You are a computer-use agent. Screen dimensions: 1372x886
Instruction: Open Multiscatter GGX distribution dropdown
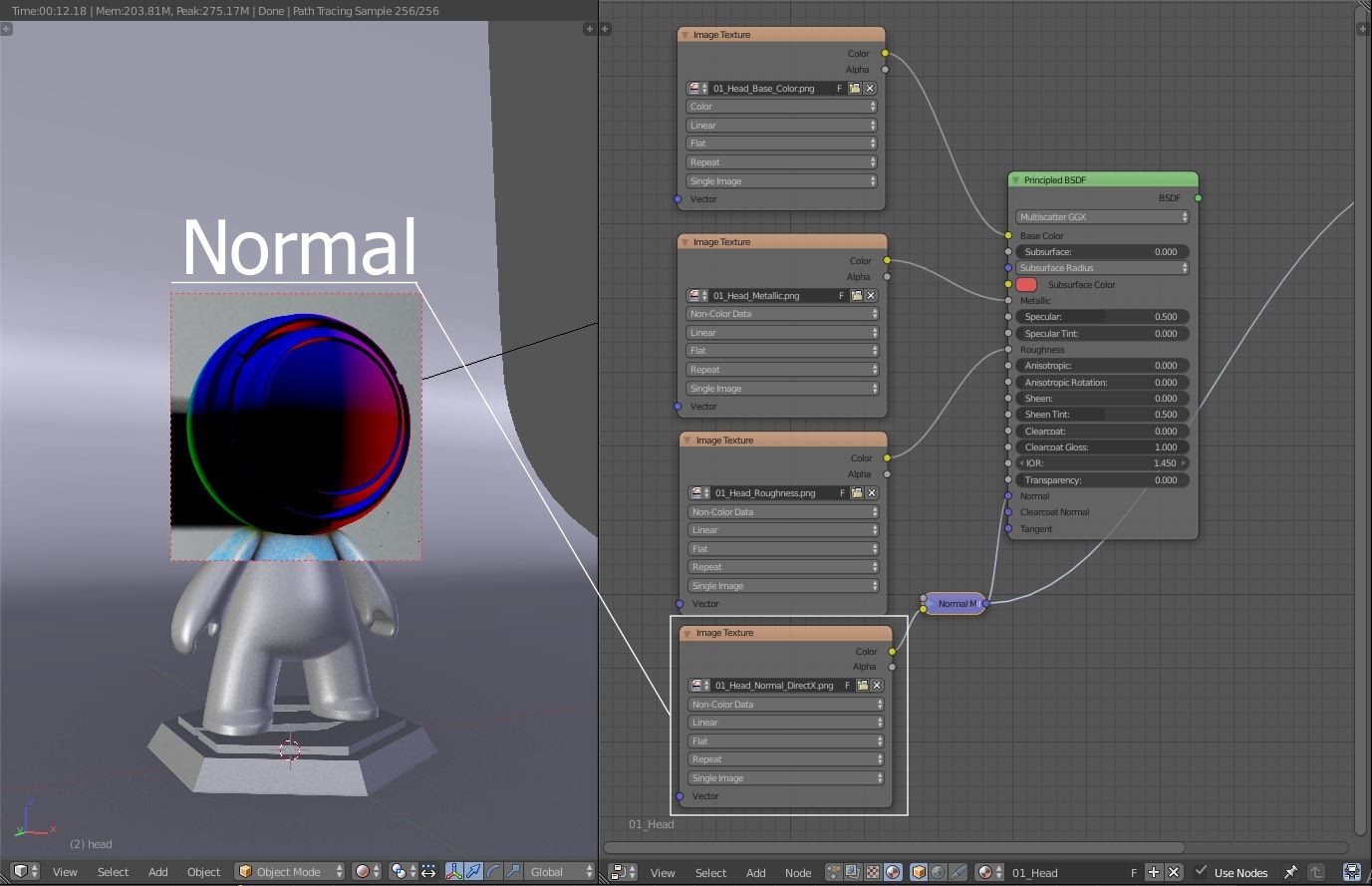click(1102, 217)
